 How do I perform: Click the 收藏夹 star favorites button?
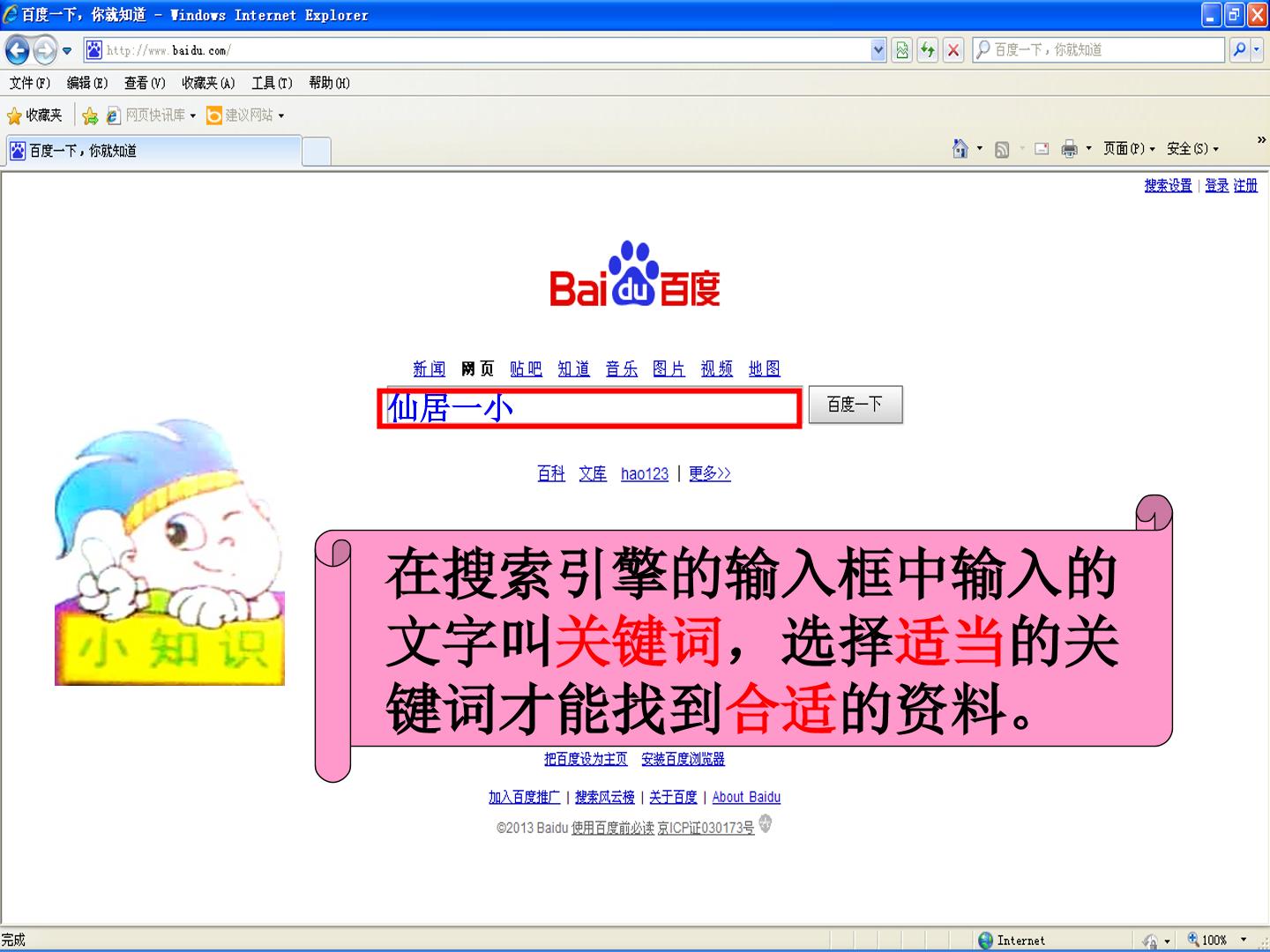pyautogui.click(x=35, y=115)
